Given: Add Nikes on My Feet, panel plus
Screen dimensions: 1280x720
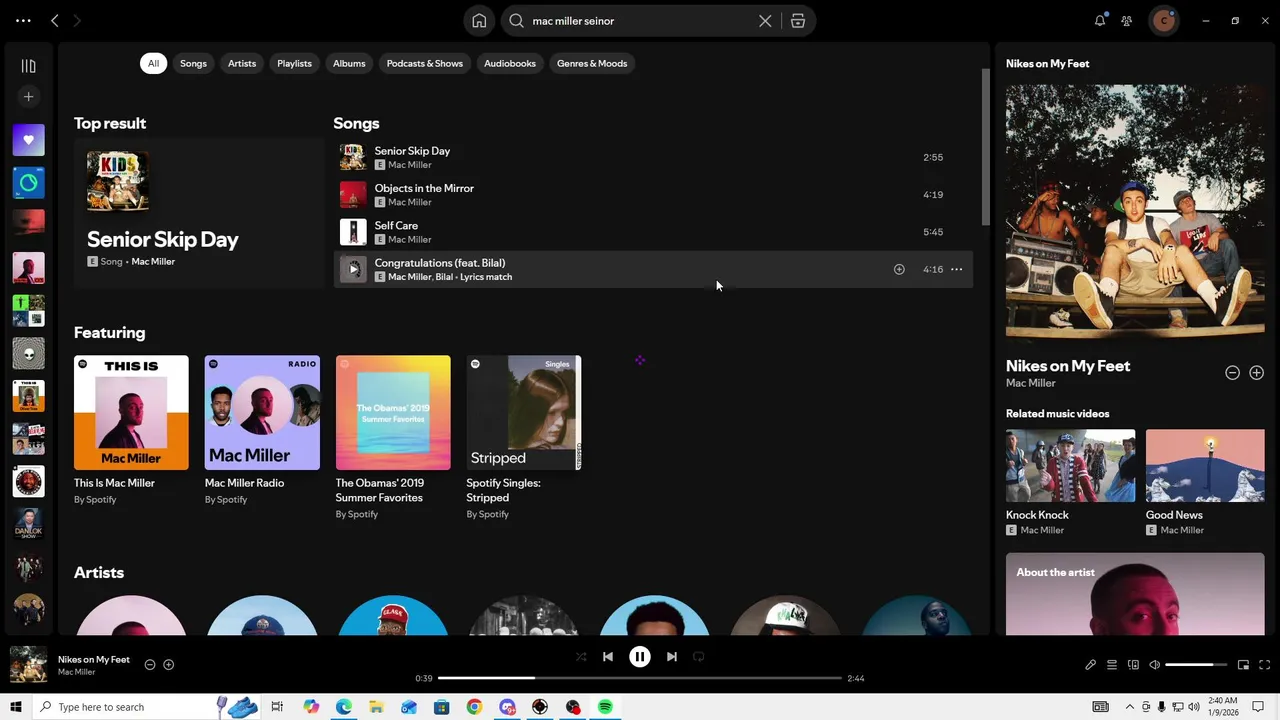Looking at the screenshot, I should tap(1257, 373).
